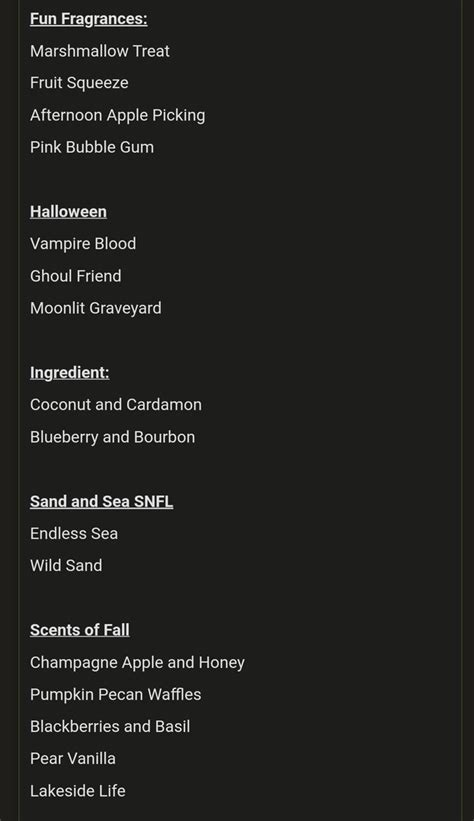Click Pink Bubble Gum entry

(92, 147)
